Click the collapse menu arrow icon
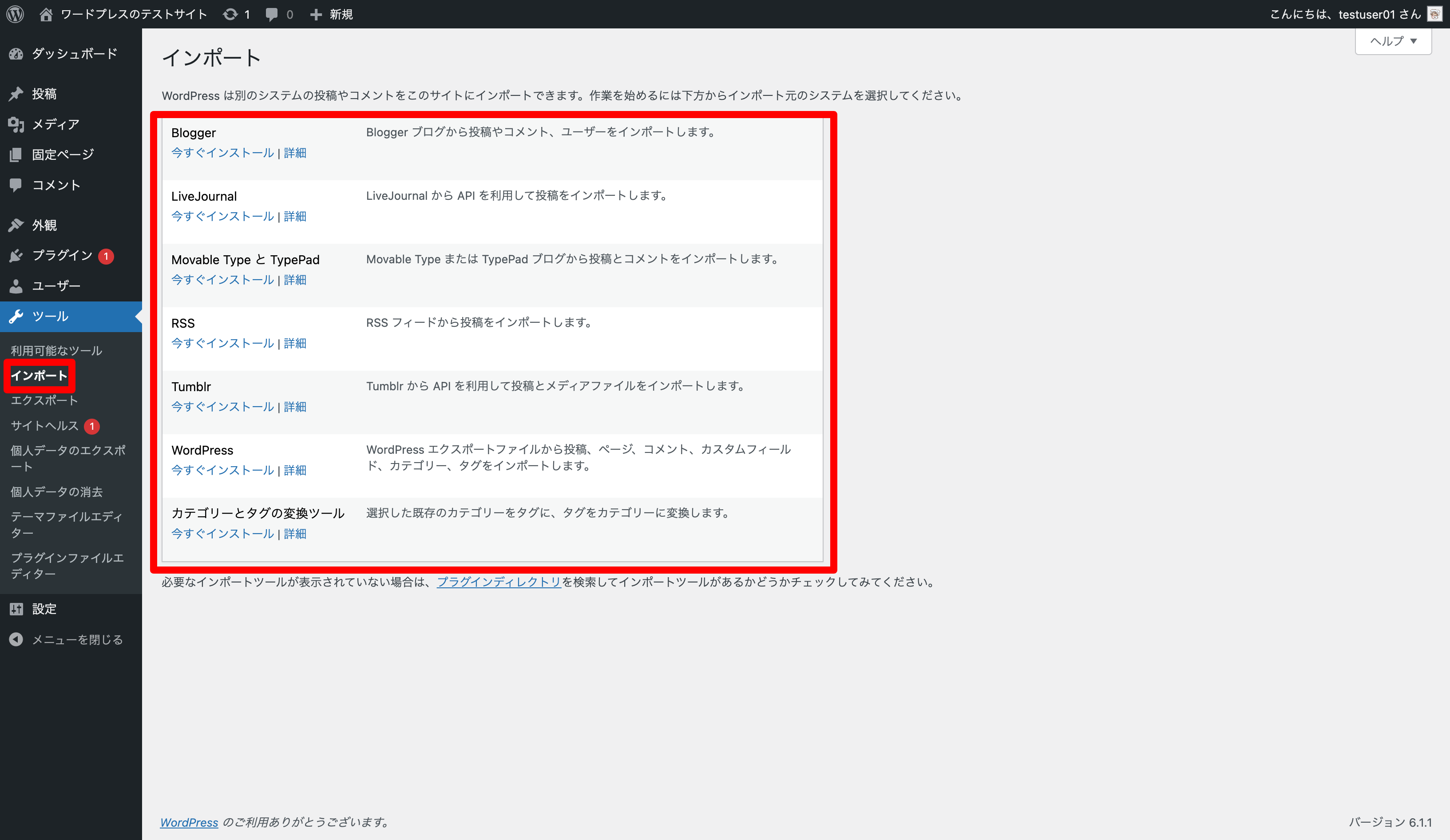The image size is (1450, 840). pyautogui.click(x=16, y=639)
